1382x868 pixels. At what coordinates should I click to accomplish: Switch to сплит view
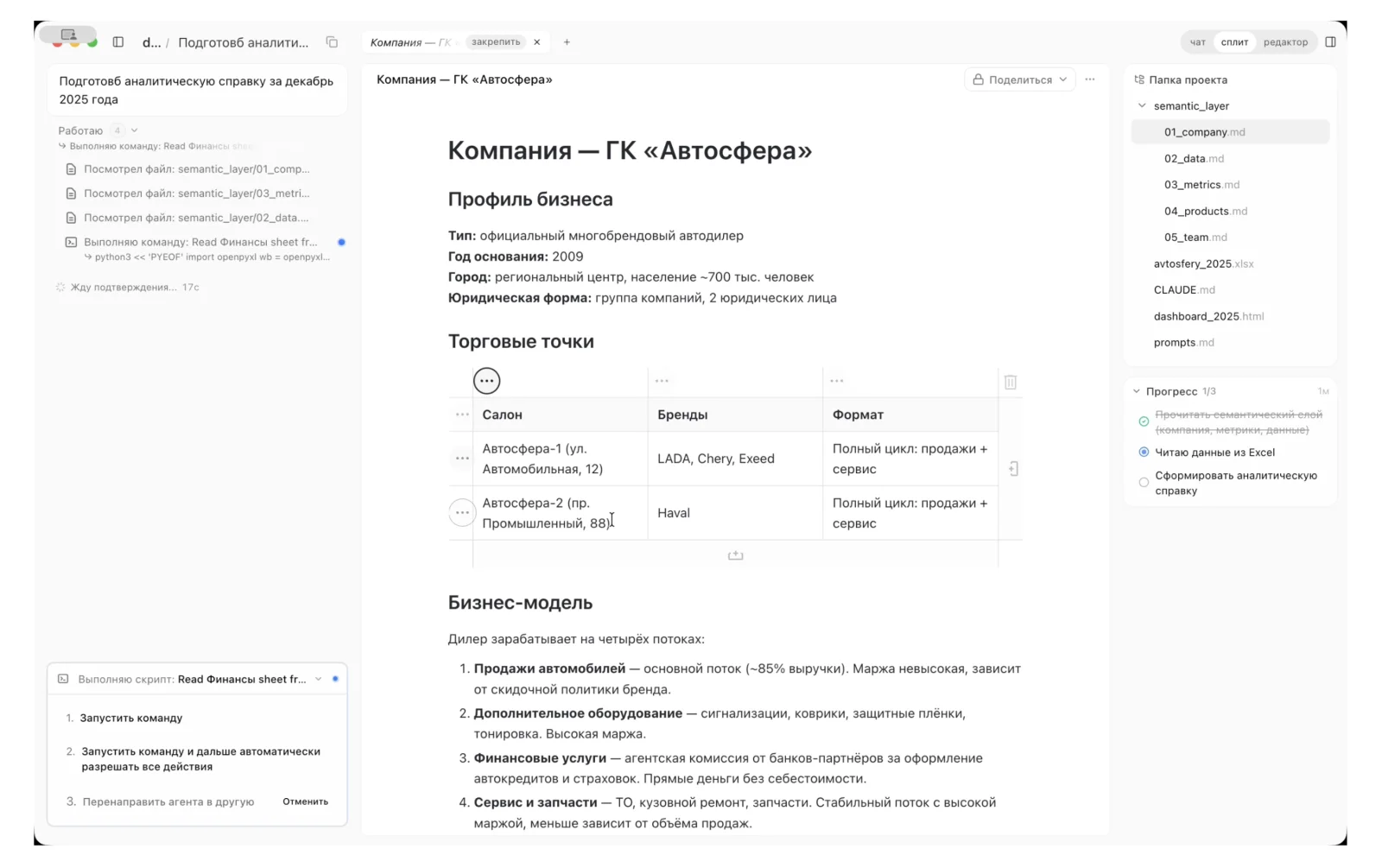[x=1234, y=41]
